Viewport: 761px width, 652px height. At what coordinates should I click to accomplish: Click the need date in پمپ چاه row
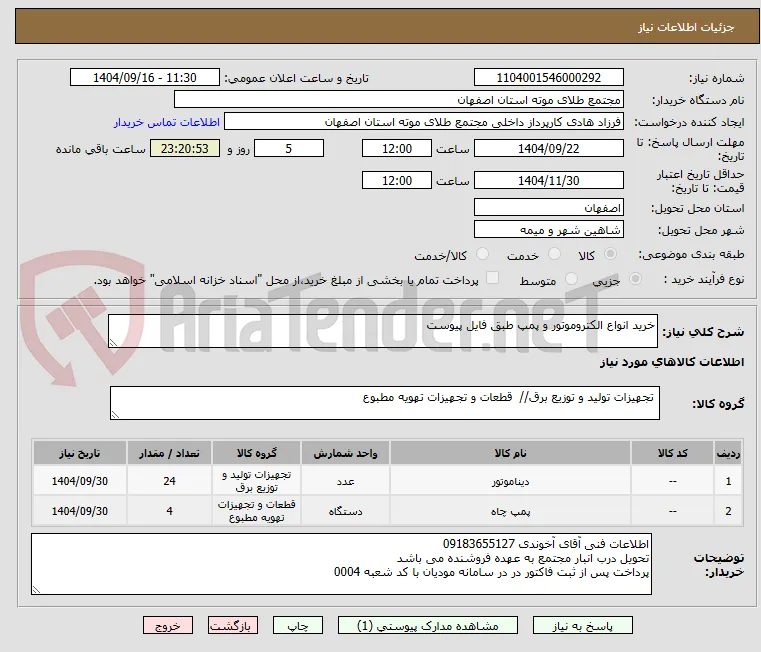[x=80, y=511]
